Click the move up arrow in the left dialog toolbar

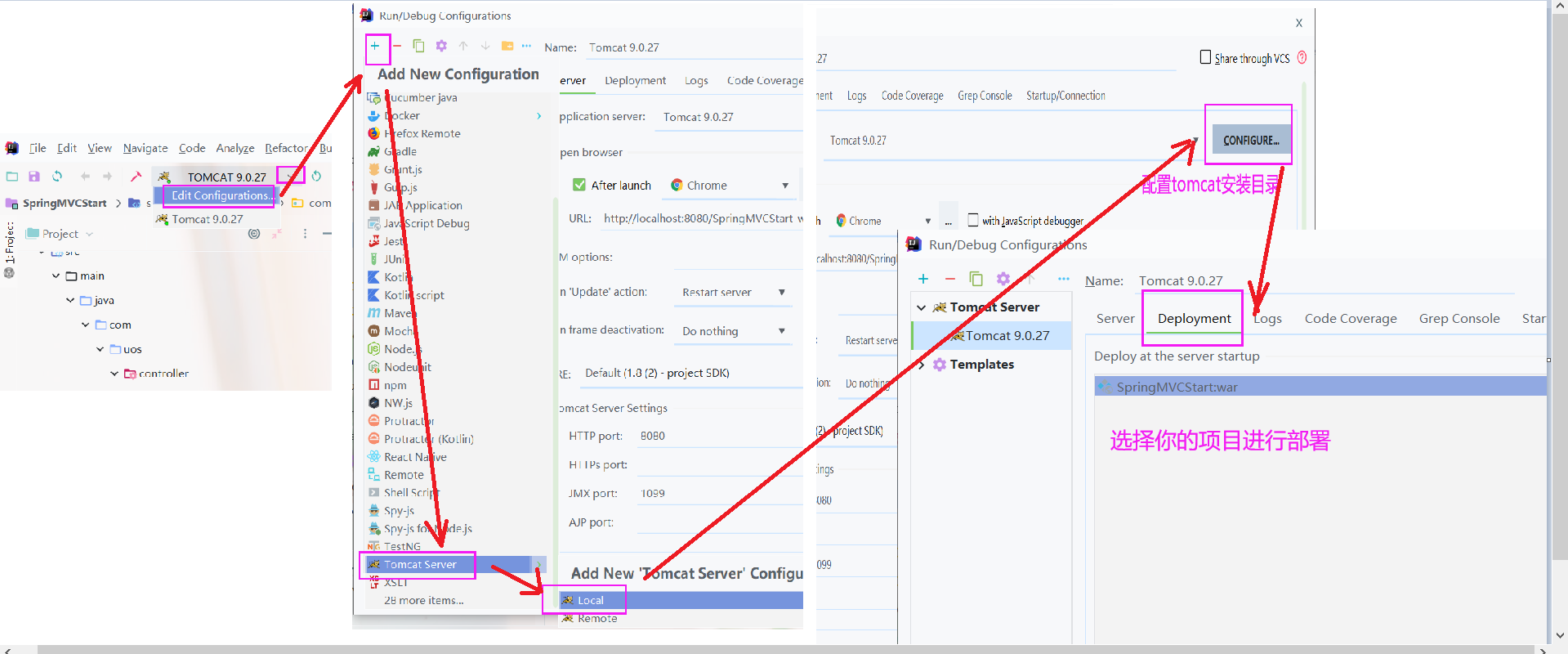coord(463,46)
